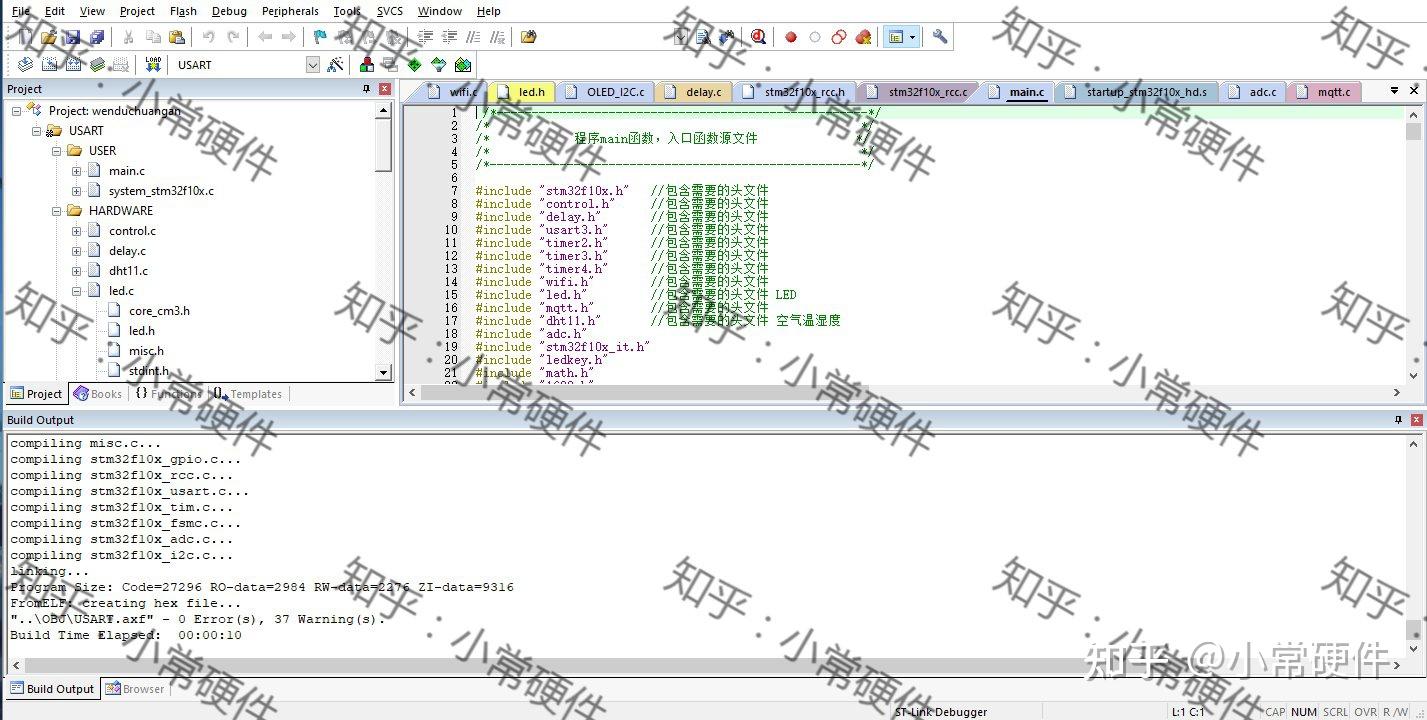Click the Save All icon
The height and width of the screenshot is (720, 1427).
(97, 37)
